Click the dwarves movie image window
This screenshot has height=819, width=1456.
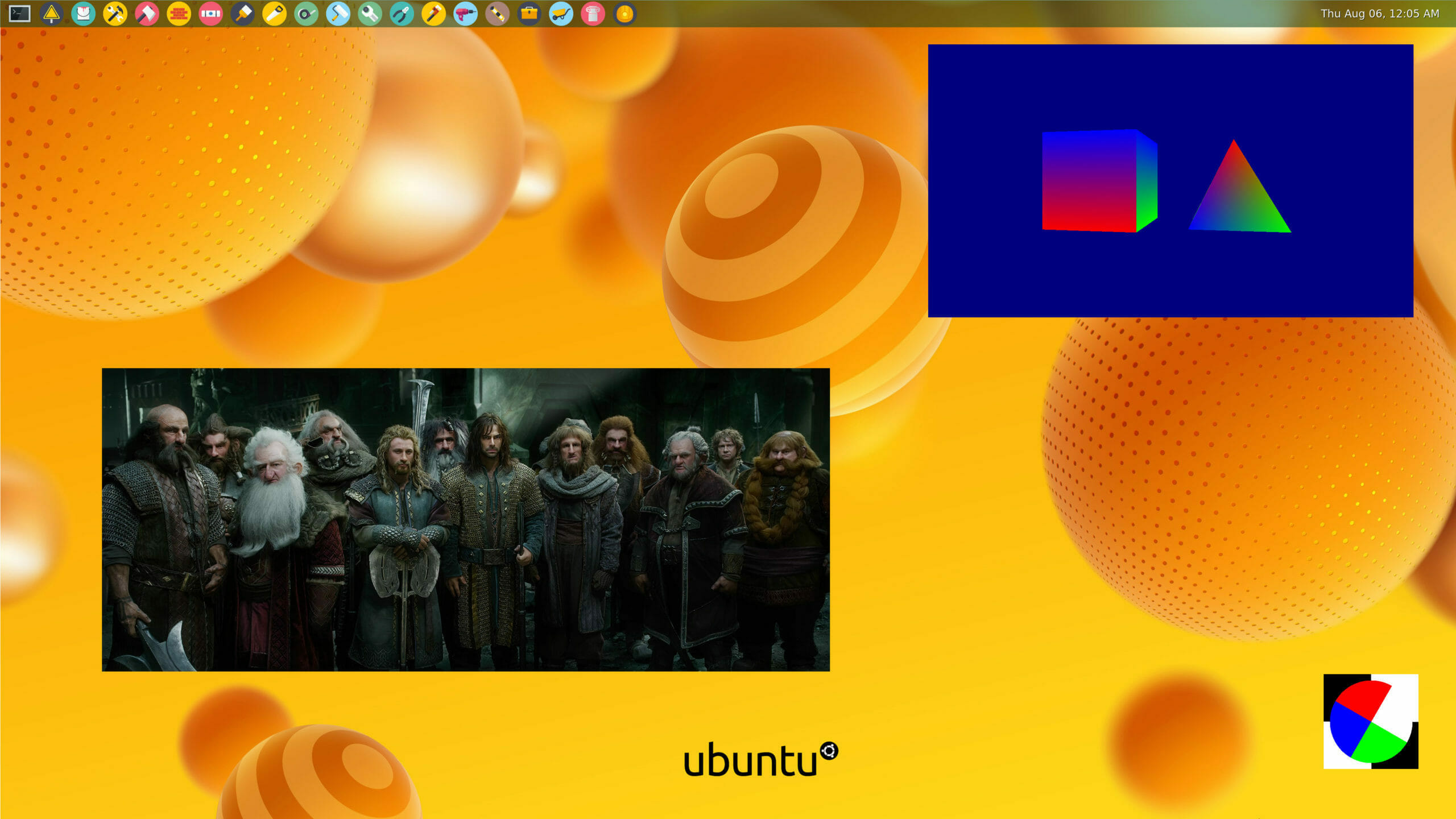[466, 520]
